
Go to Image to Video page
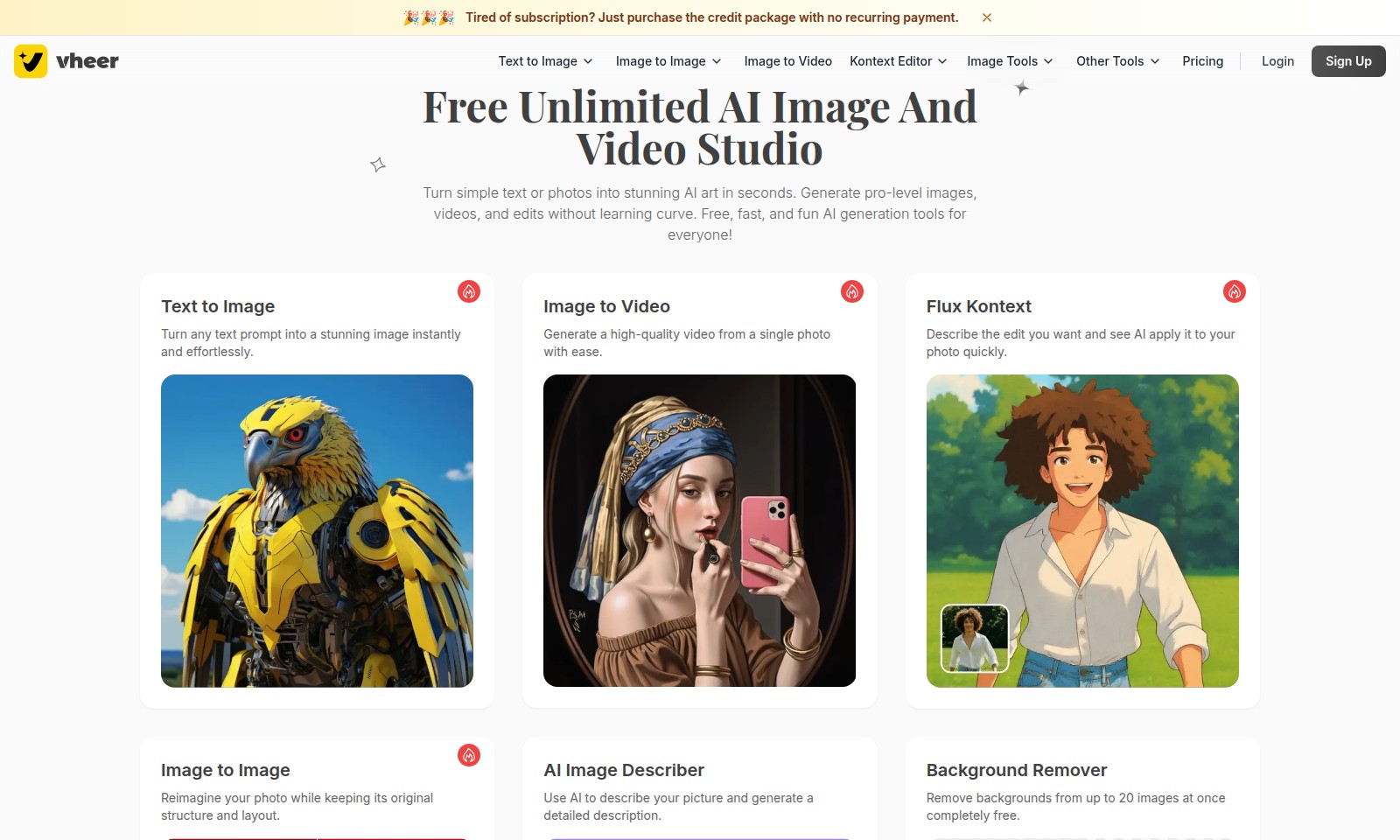(788, 61)
